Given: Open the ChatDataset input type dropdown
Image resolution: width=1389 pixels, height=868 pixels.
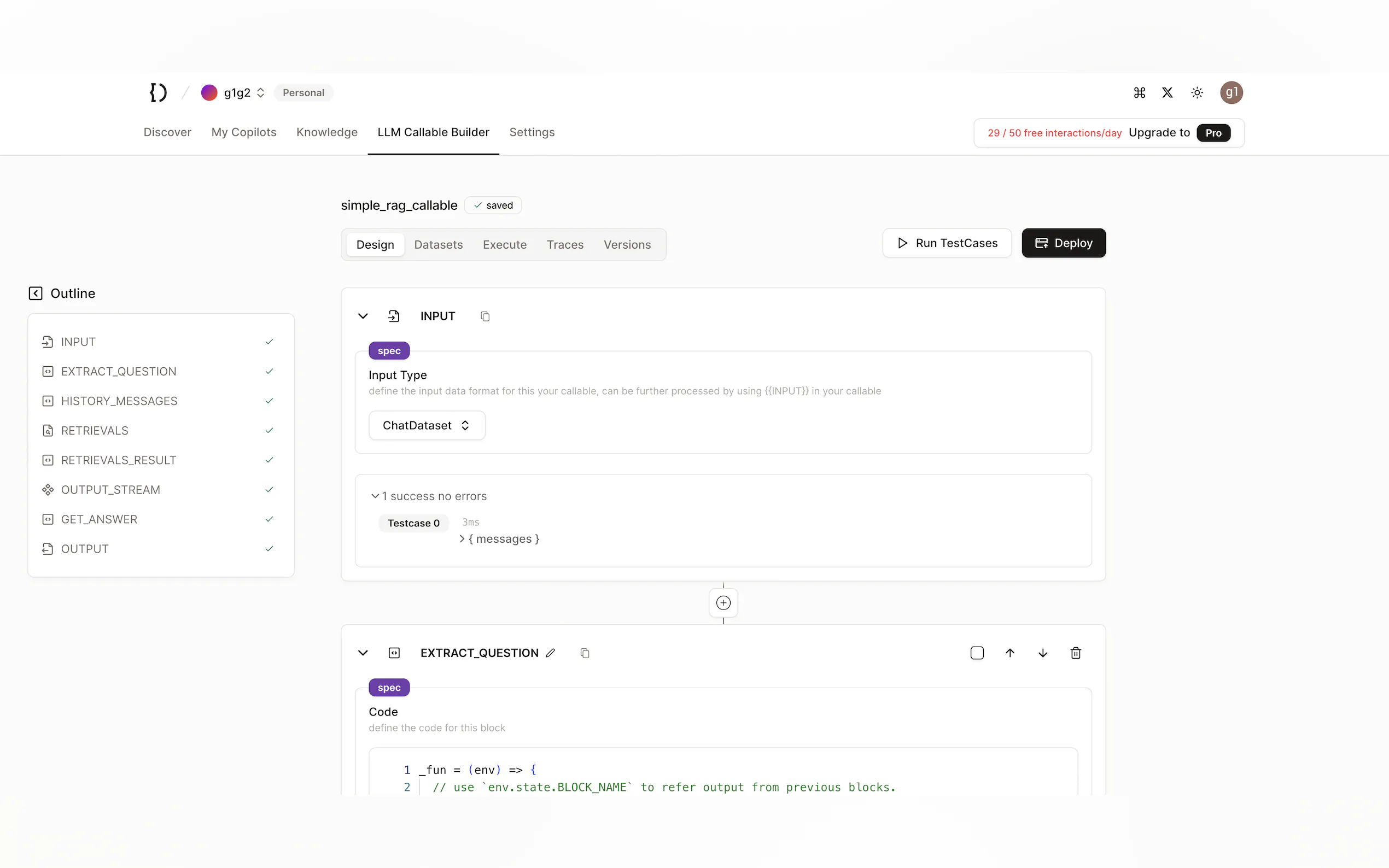Looking at the screenshot, I should point(427,425).
